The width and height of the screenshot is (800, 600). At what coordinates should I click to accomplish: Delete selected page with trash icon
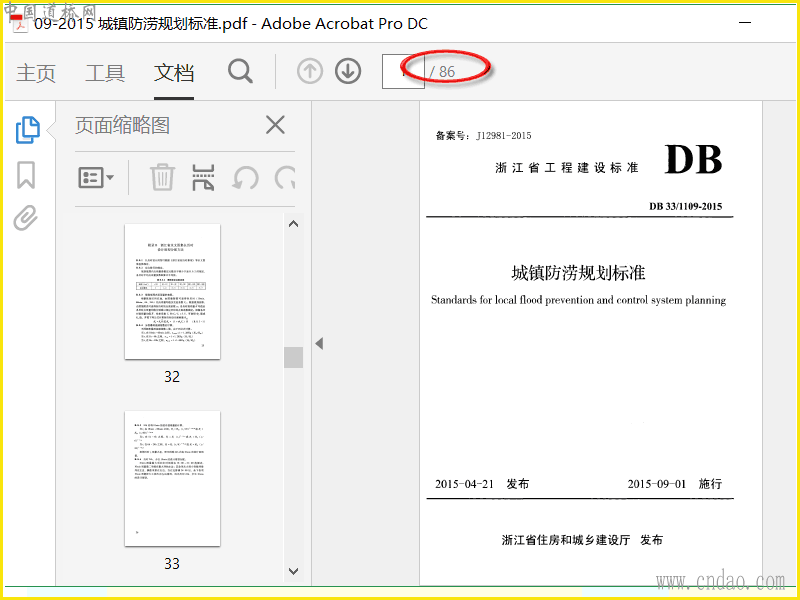click(x=163, y=178)
